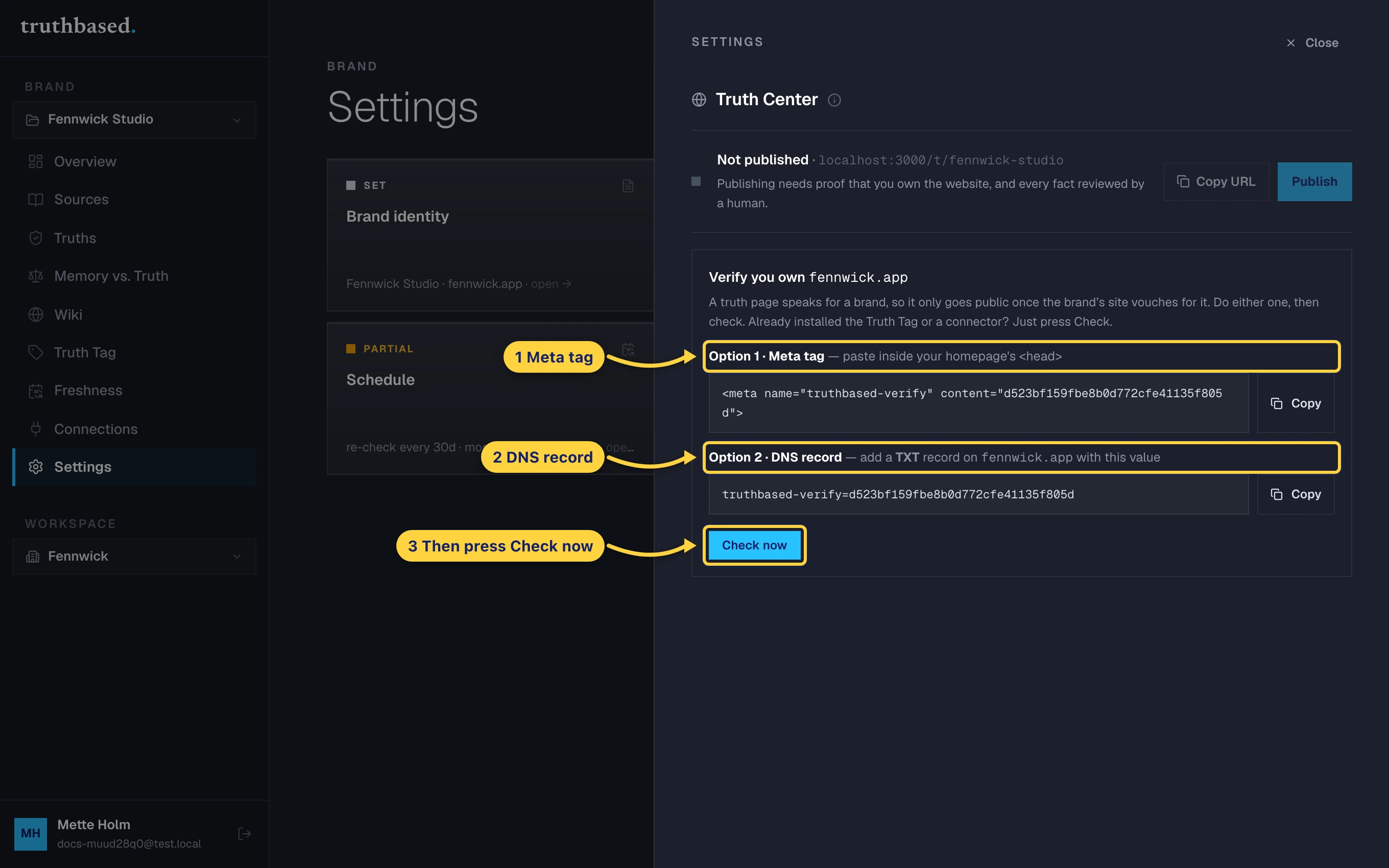This screenshot has width=1389, height=868.
Task: Click the sign-out icon next to Mette Holm
Action: pyautogui.click(x=245, y=834)
